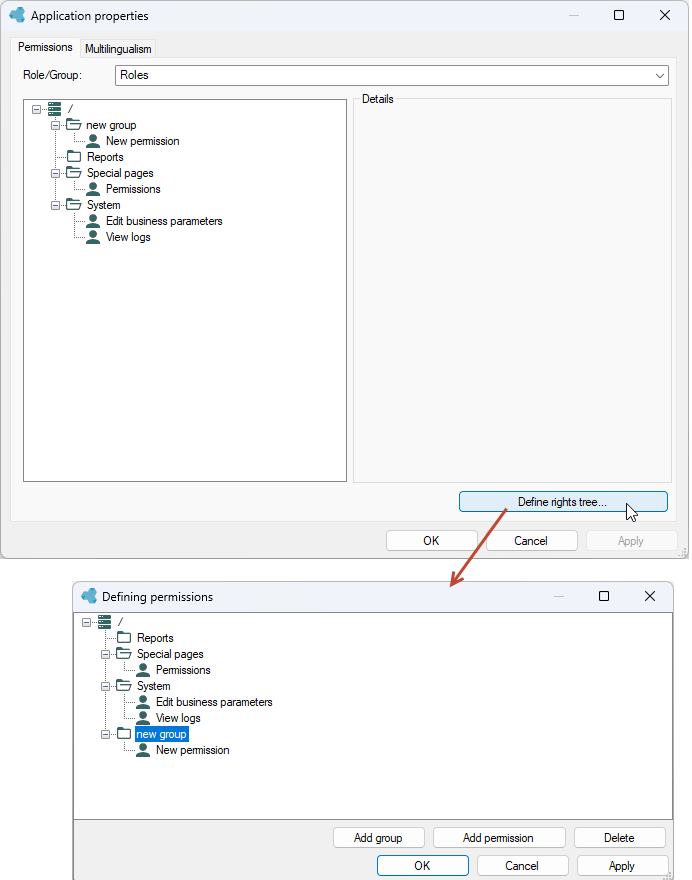Click Special pages folder icon in Defining permissions
This screenshot has height=880, width=692.
tap(123, 654)
